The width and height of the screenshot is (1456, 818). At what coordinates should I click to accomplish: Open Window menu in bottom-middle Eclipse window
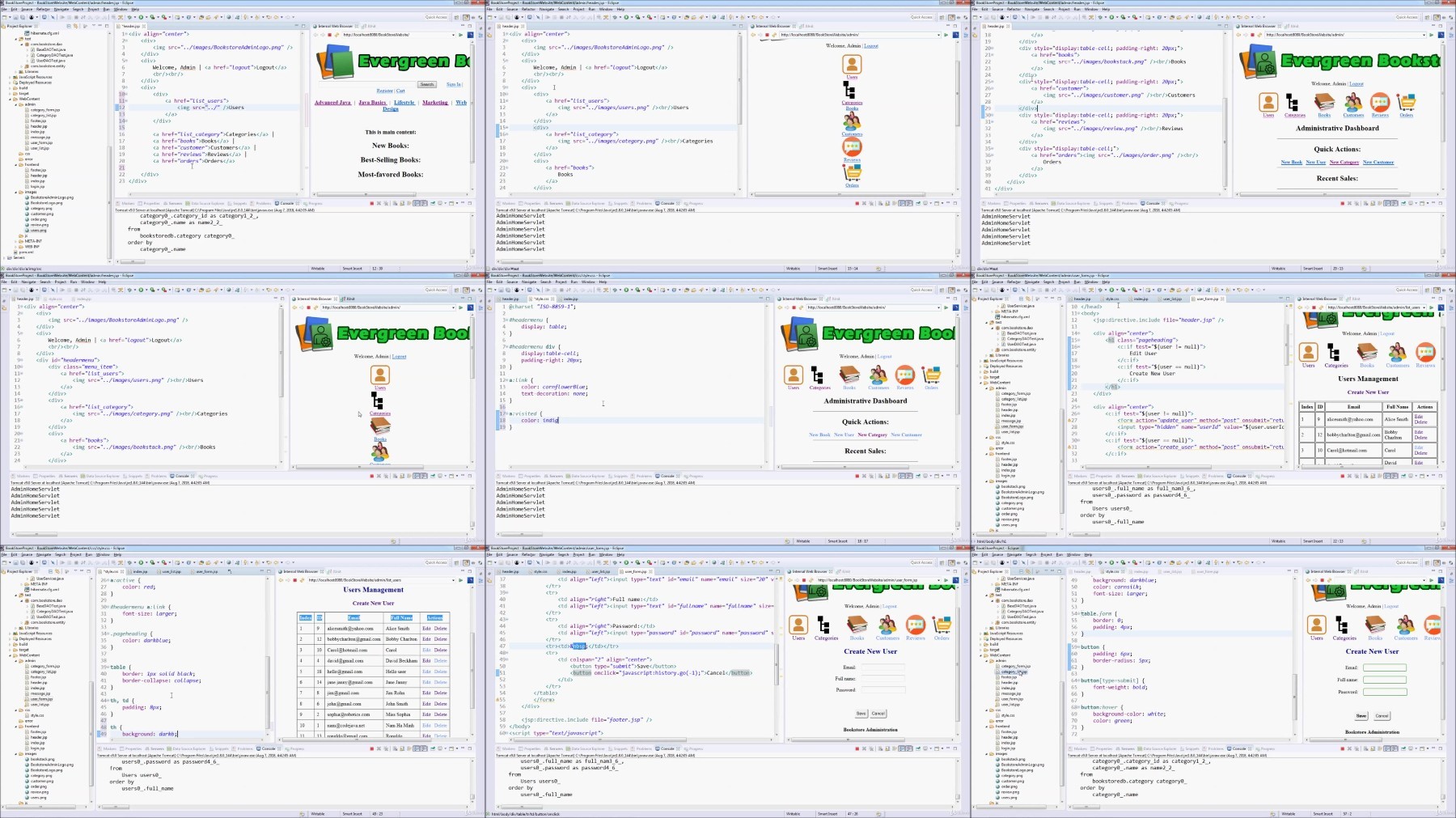[x=606, y=554]
